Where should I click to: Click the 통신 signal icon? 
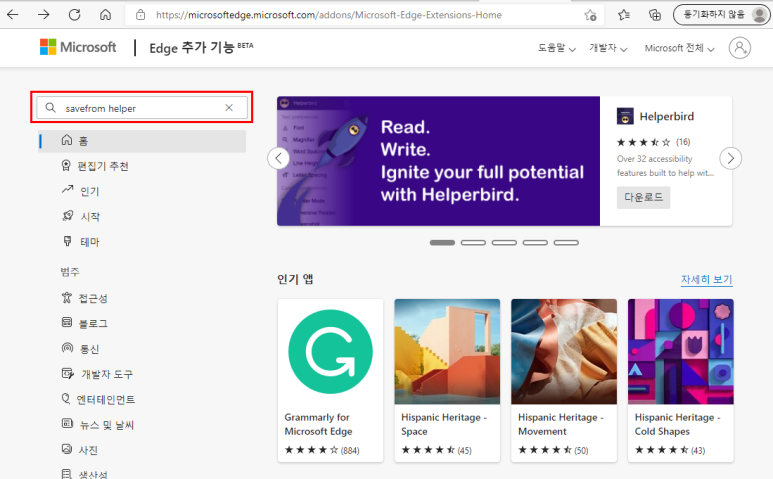point(67,348)
